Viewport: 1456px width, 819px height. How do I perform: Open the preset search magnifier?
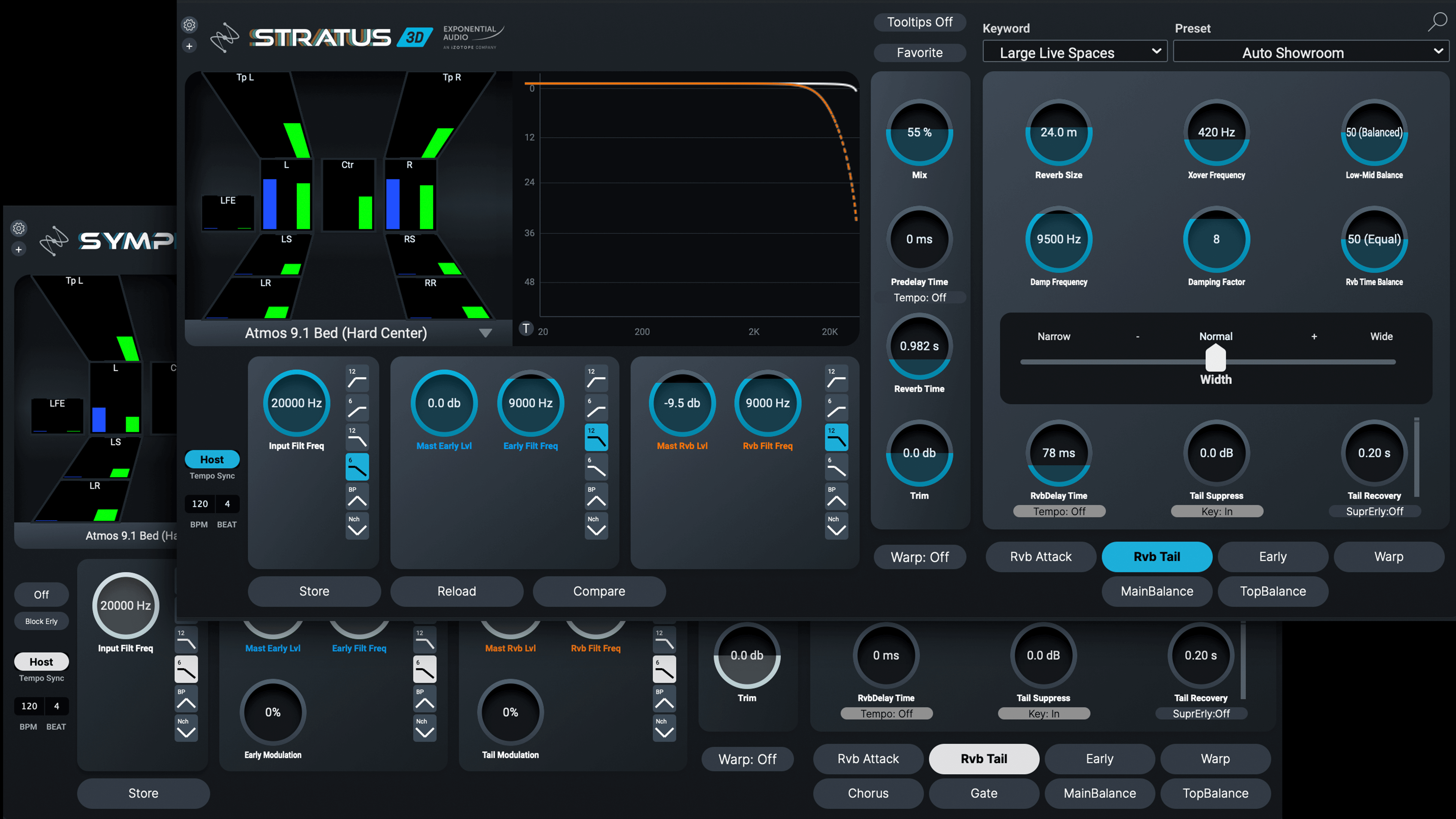1437,22
